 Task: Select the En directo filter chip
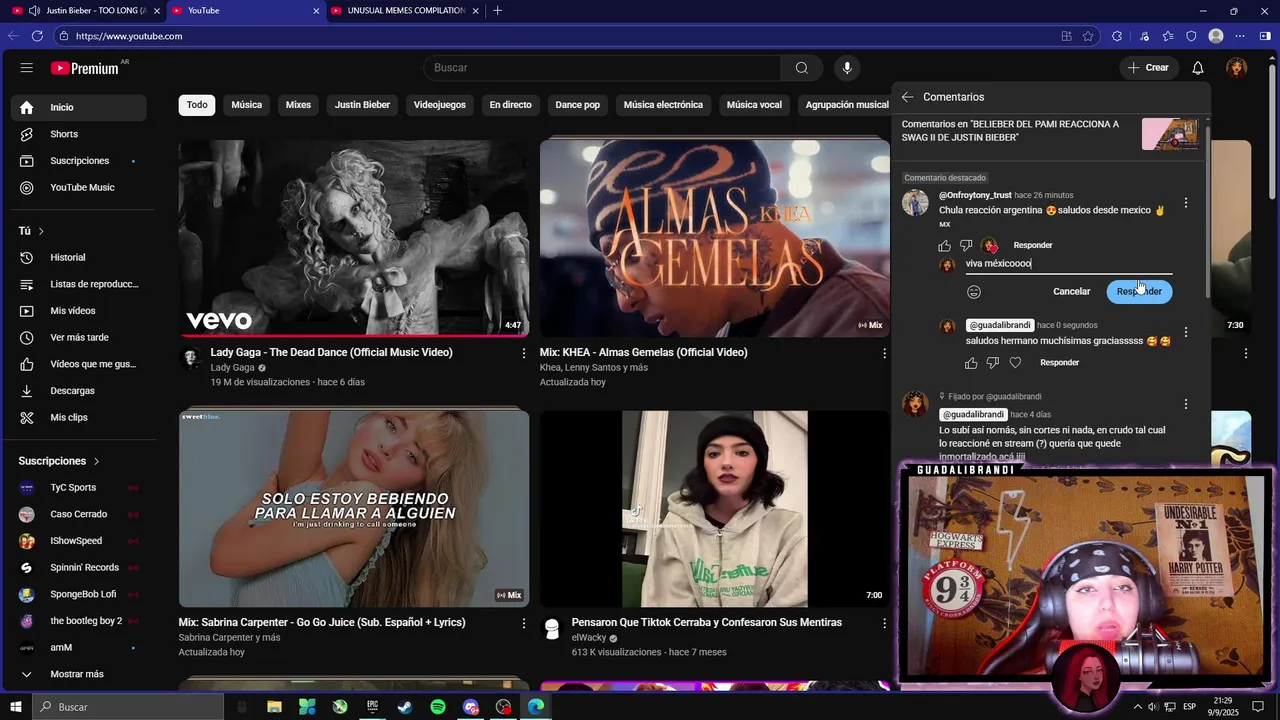coord(511,105)
